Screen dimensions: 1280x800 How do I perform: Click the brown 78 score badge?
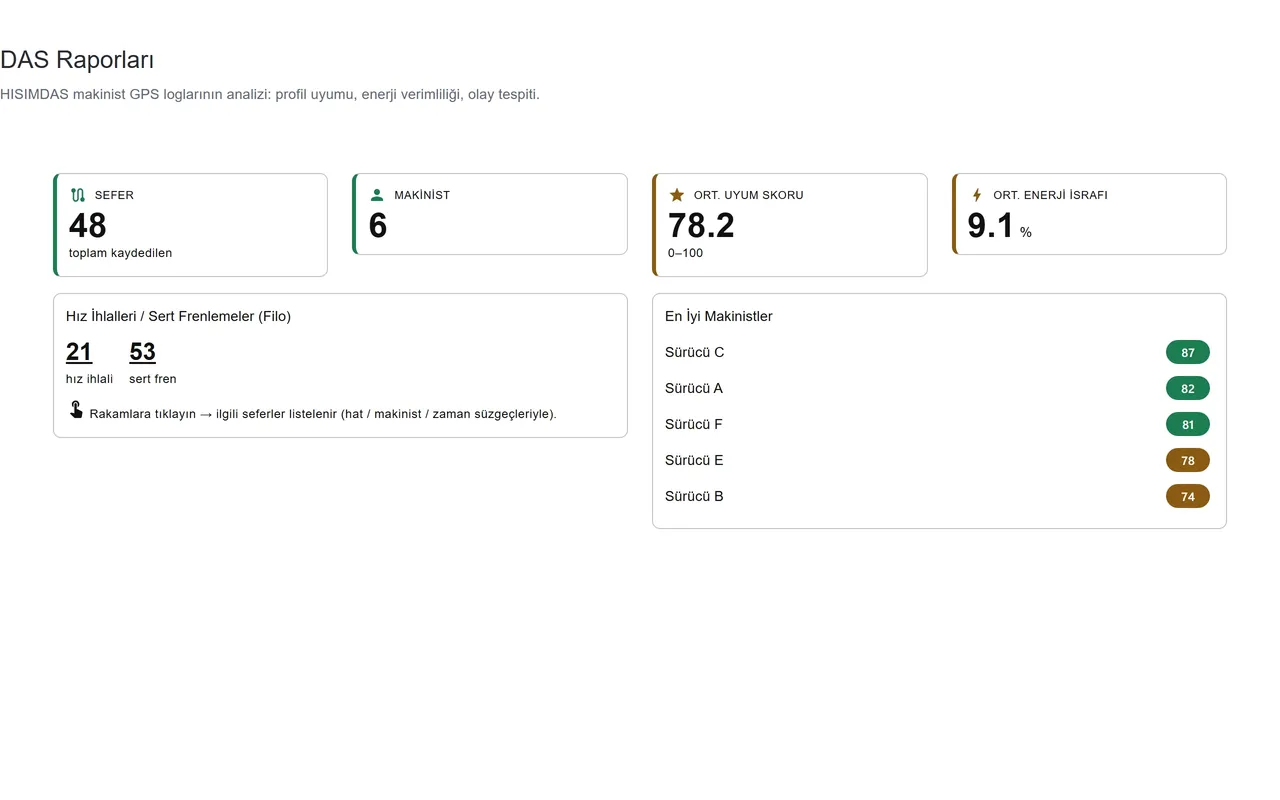coord(1188,460)
